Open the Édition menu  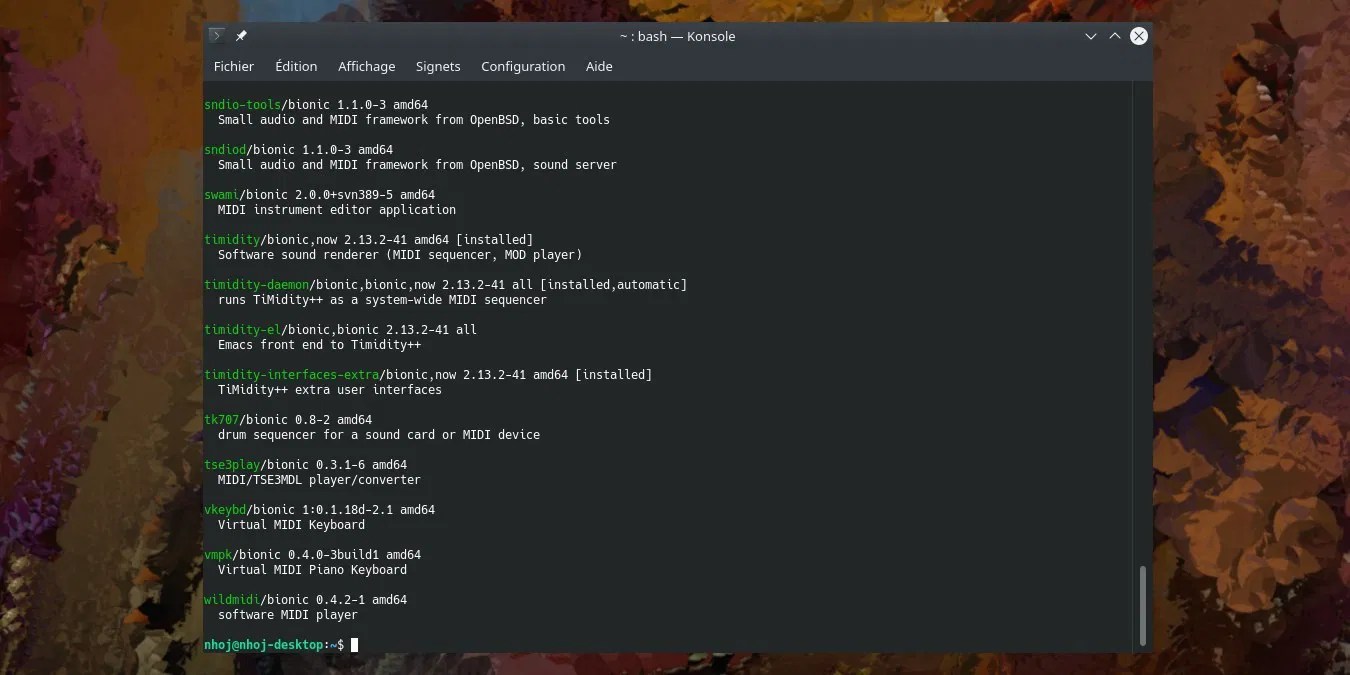pyautogui.click(x=295, y=66)
